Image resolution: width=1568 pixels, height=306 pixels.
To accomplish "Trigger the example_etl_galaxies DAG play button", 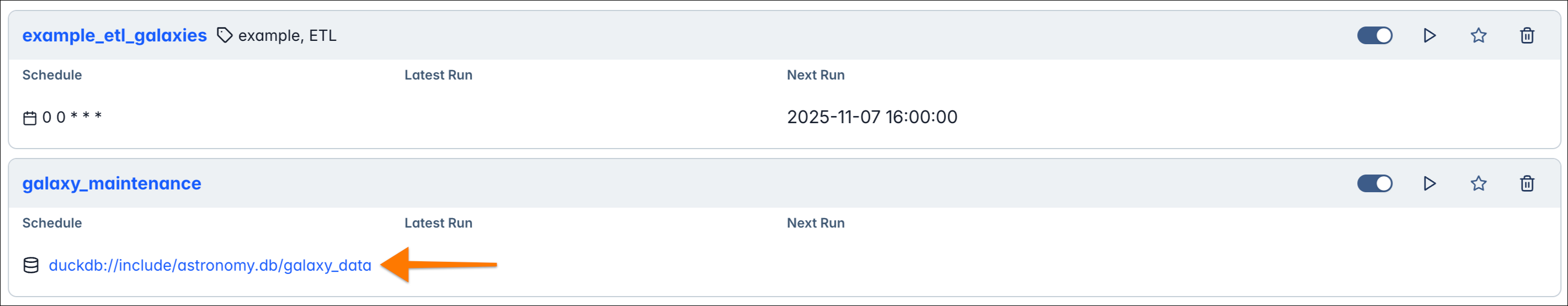I will [1429, 35].
